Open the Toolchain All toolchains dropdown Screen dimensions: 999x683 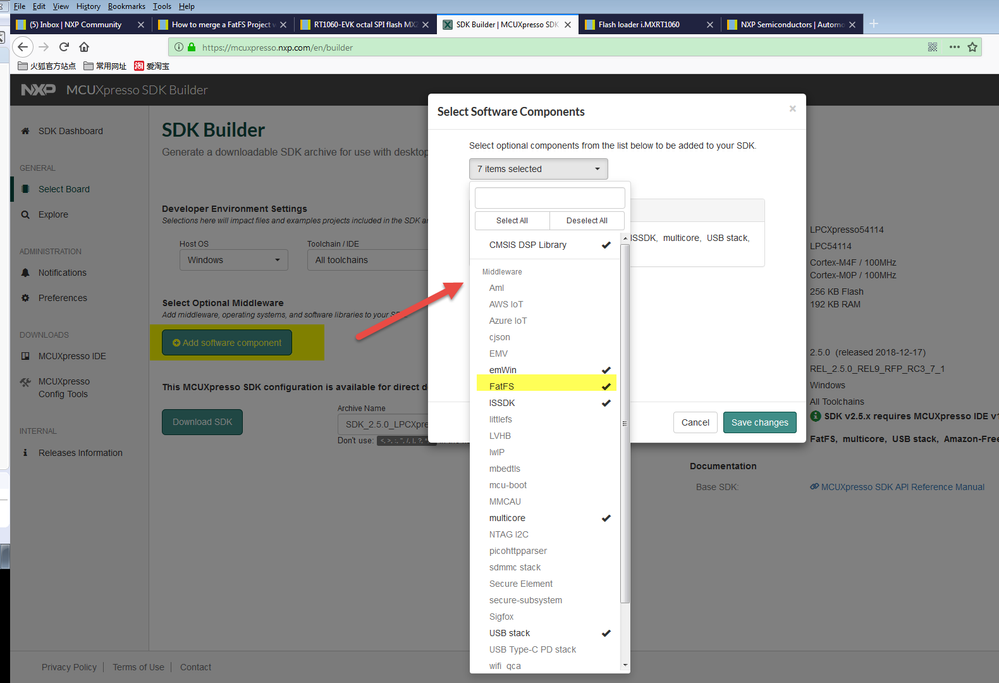370,260
